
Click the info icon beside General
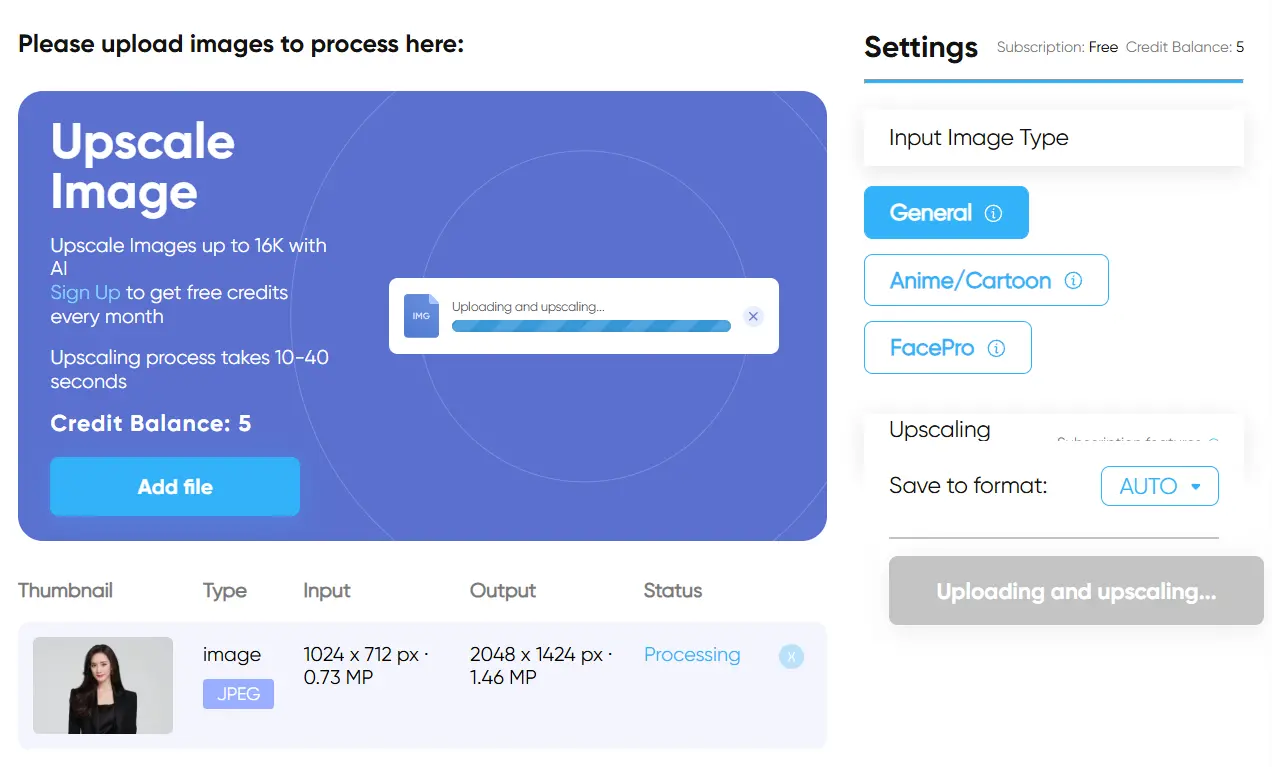pyautogui.click(x=993, y=213)
